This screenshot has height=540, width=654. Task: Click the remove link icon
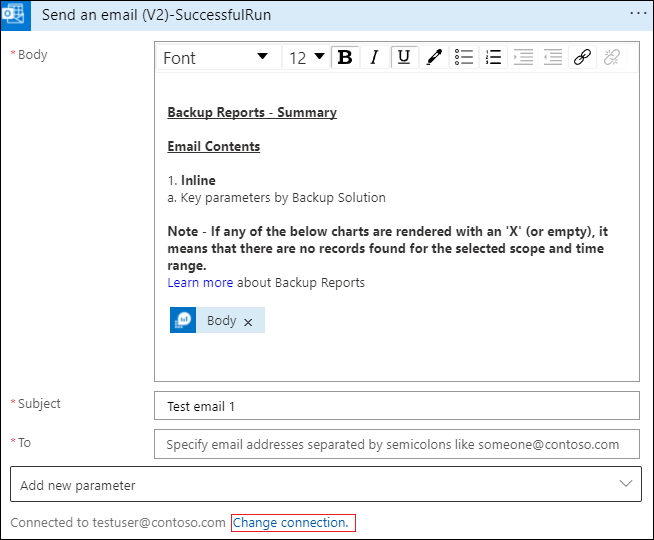point(612,57)
